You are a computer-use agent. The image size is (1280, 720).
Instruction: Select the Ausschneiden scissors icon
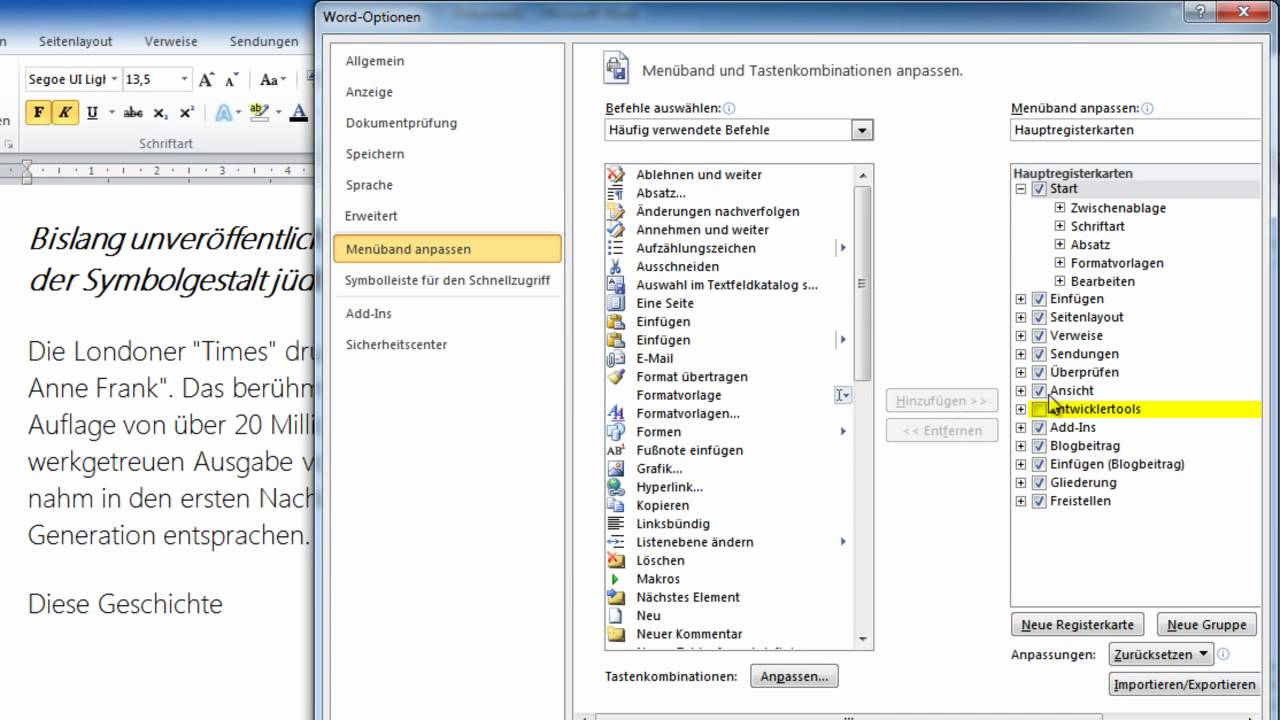click(616, 266)
